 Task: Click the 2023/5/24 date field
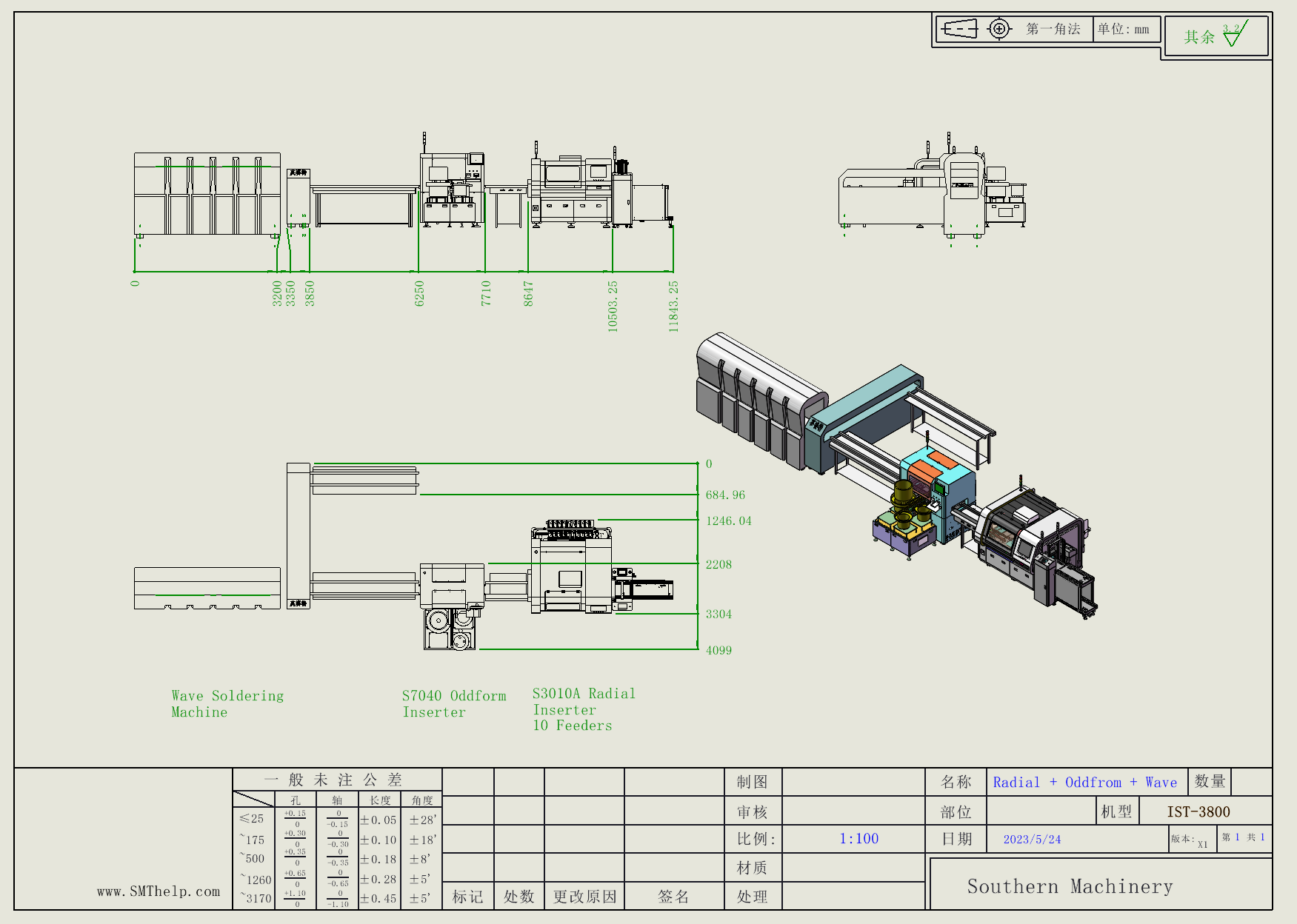coord(1032,839)
